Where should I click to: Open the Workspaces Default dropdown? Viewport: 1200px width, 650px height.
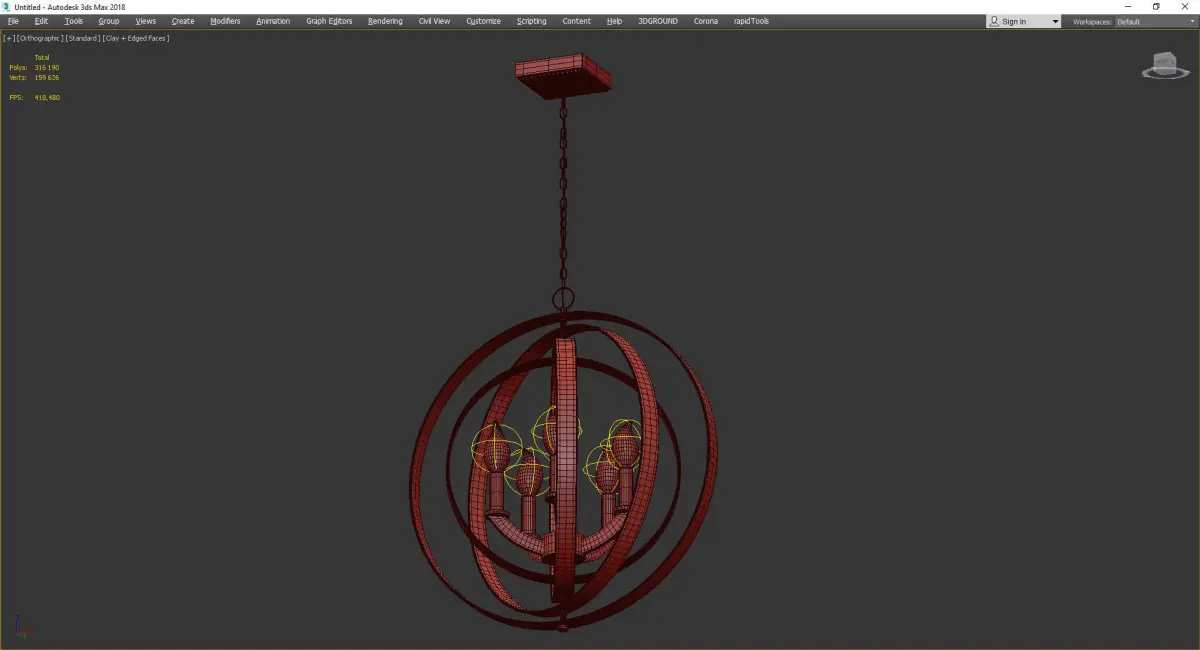tap(1154, 21)
